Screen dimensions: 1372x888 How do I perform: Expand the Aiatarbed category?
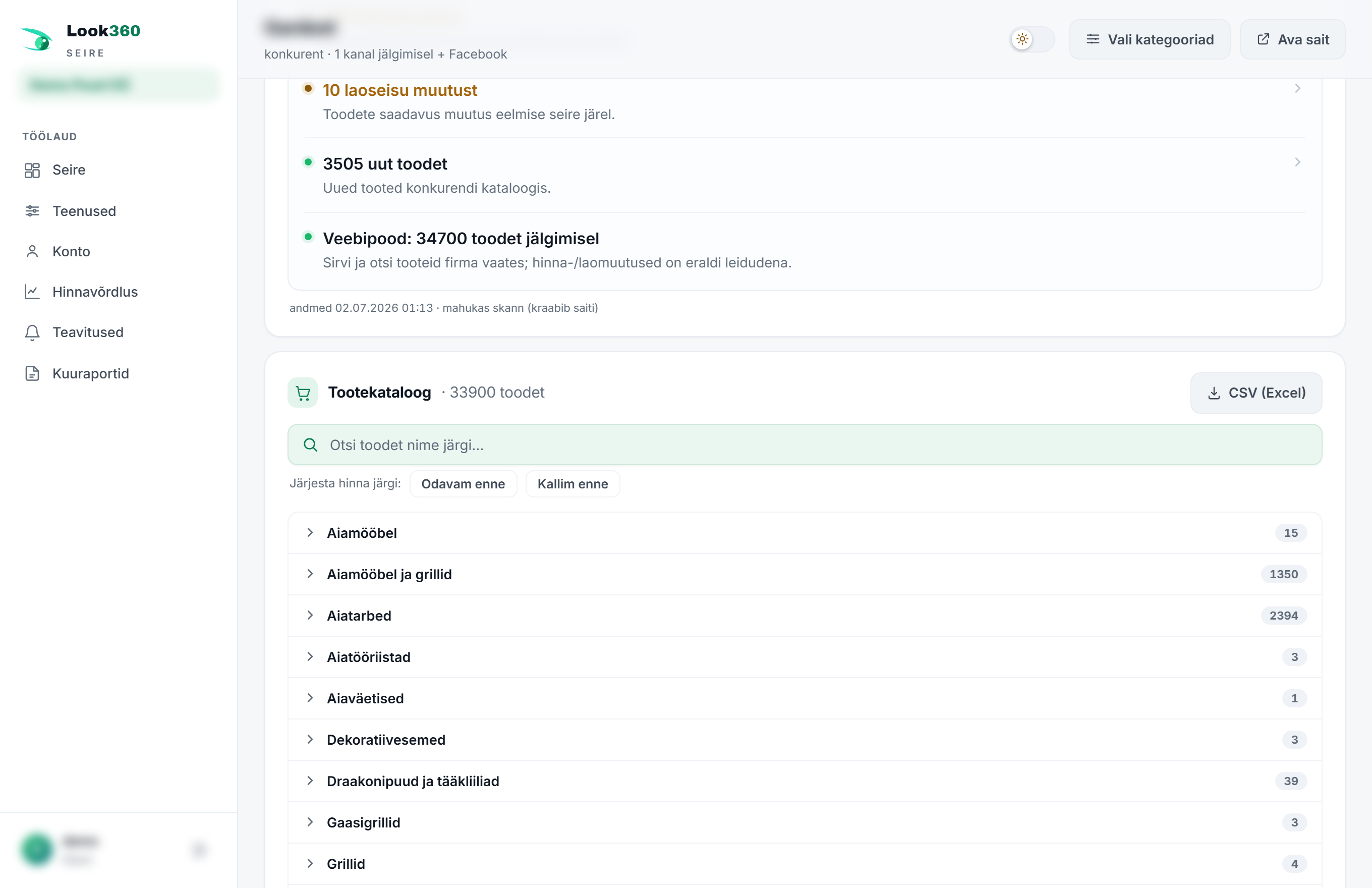(805, 616)
